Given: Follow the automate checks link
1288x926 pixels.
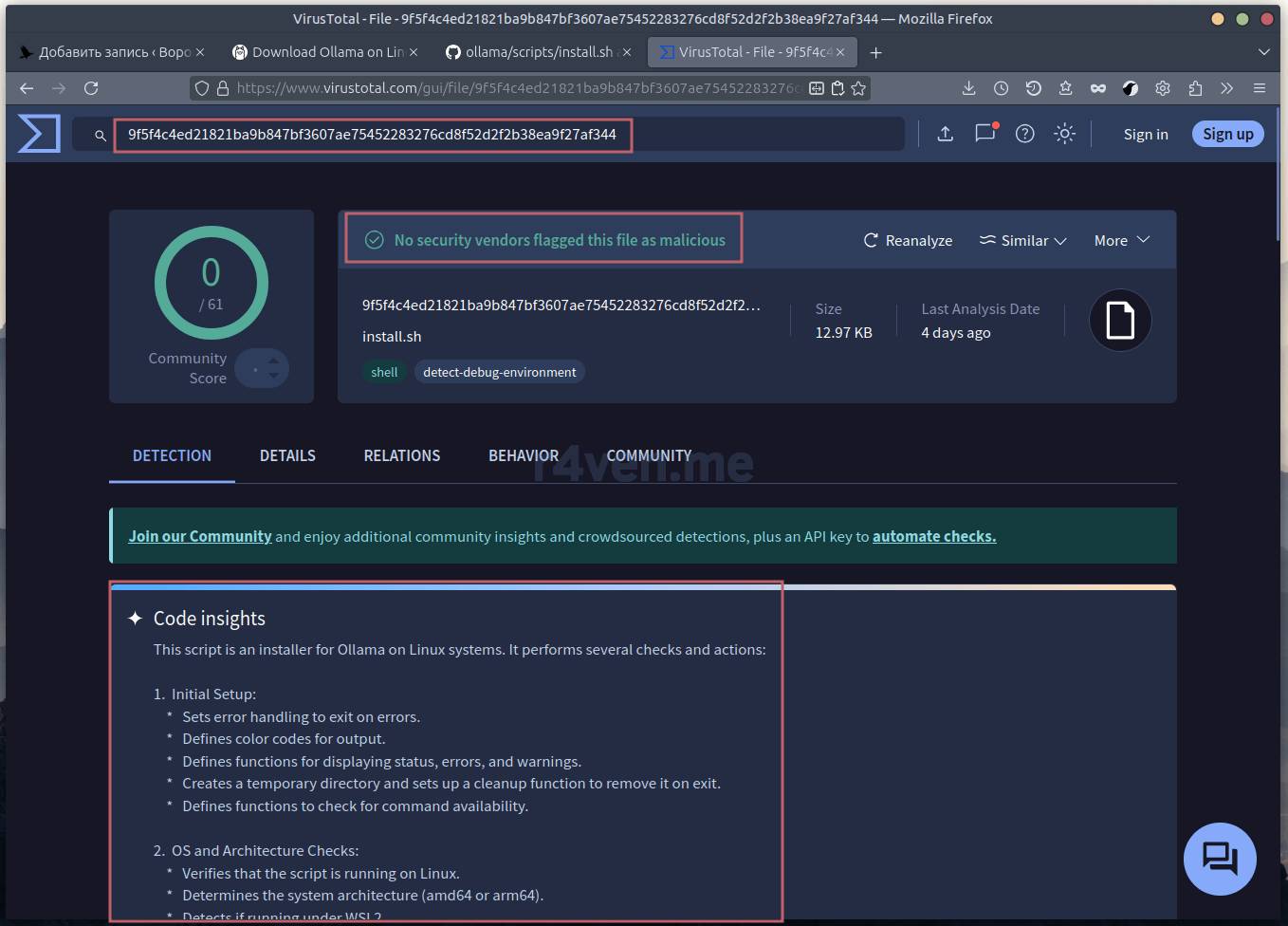Looking at the screenshot, I should coord(933,536).
